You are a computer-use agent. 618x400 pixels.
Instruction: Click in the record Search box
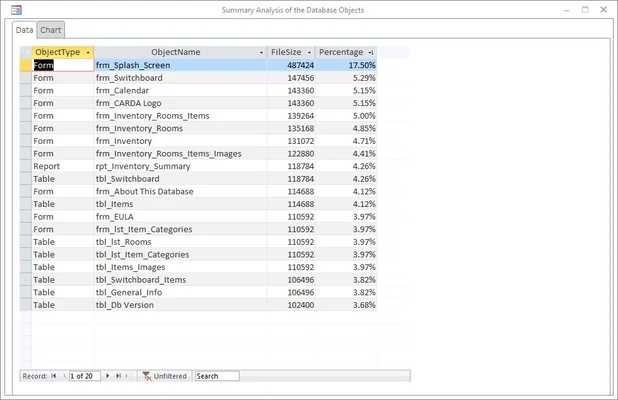pyautogui.click(x=217, y=376)
